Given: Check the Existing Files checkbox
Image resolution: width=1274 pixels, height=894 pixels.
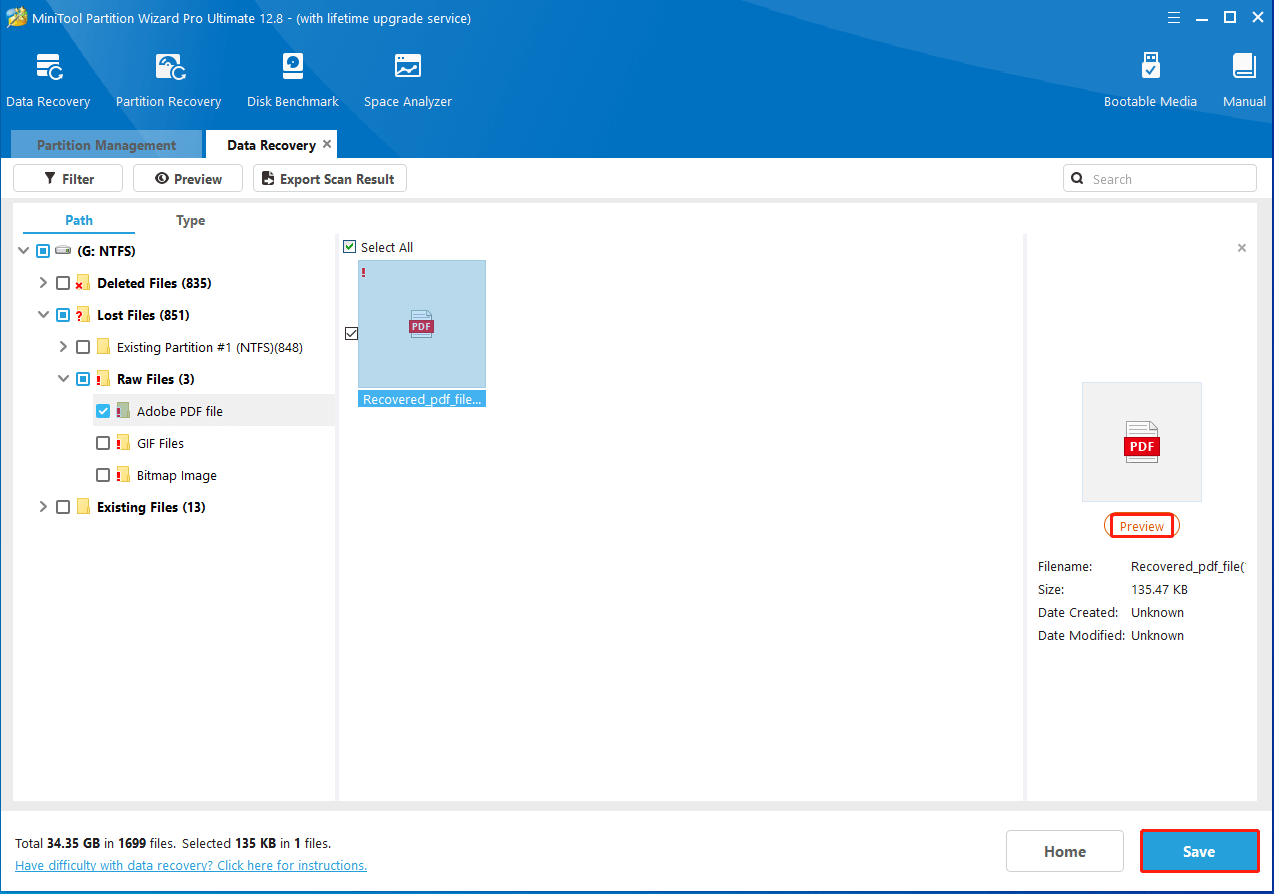Looking at the screenshot, I should 63,507.
